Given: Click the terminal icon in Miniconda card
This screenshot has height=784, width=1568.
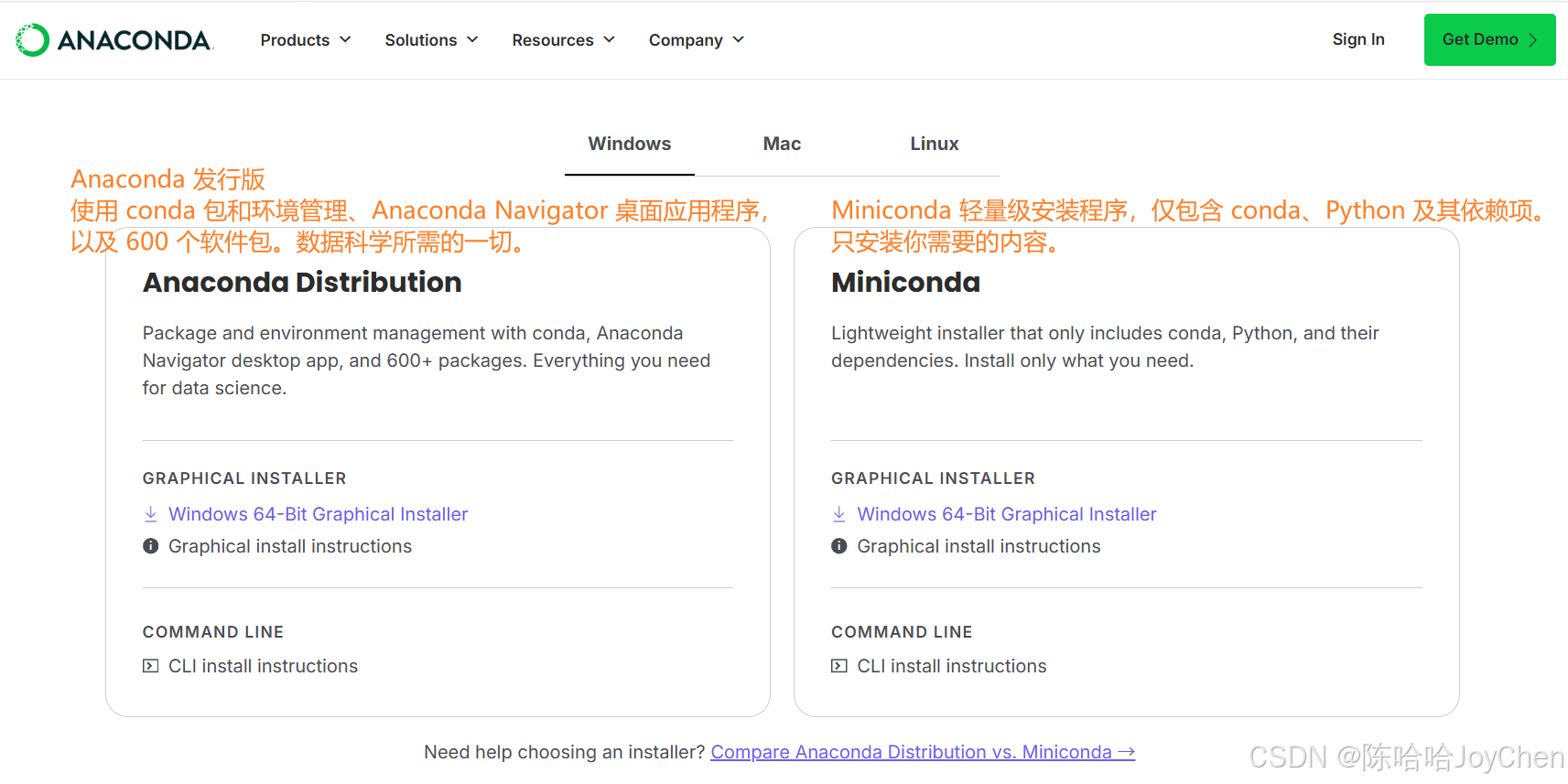Looking at the screenshot, I should point(839,666).
